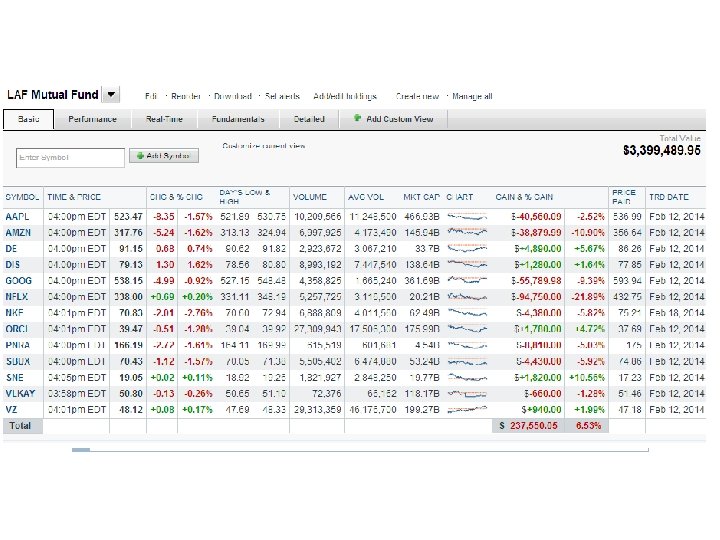The height and width of the screenshot is (540, 720).
Task: Open the AMZN row mini chart
Action: pyautogui.click(x=467, y=233)
